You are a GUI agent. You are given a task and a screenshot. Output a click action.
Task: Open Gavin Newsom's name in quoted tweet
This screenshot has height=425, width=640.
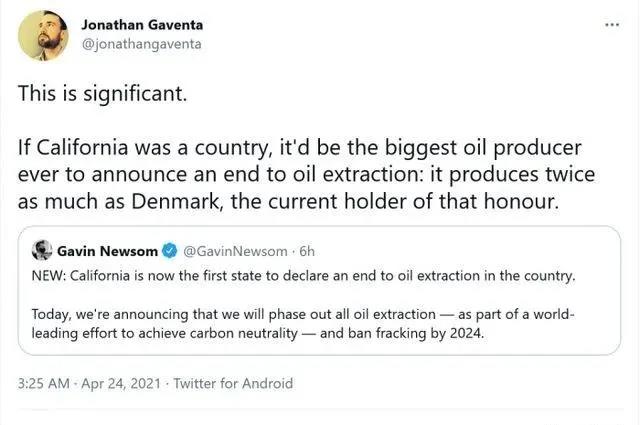pyautogui.click(x=107, y=250)
